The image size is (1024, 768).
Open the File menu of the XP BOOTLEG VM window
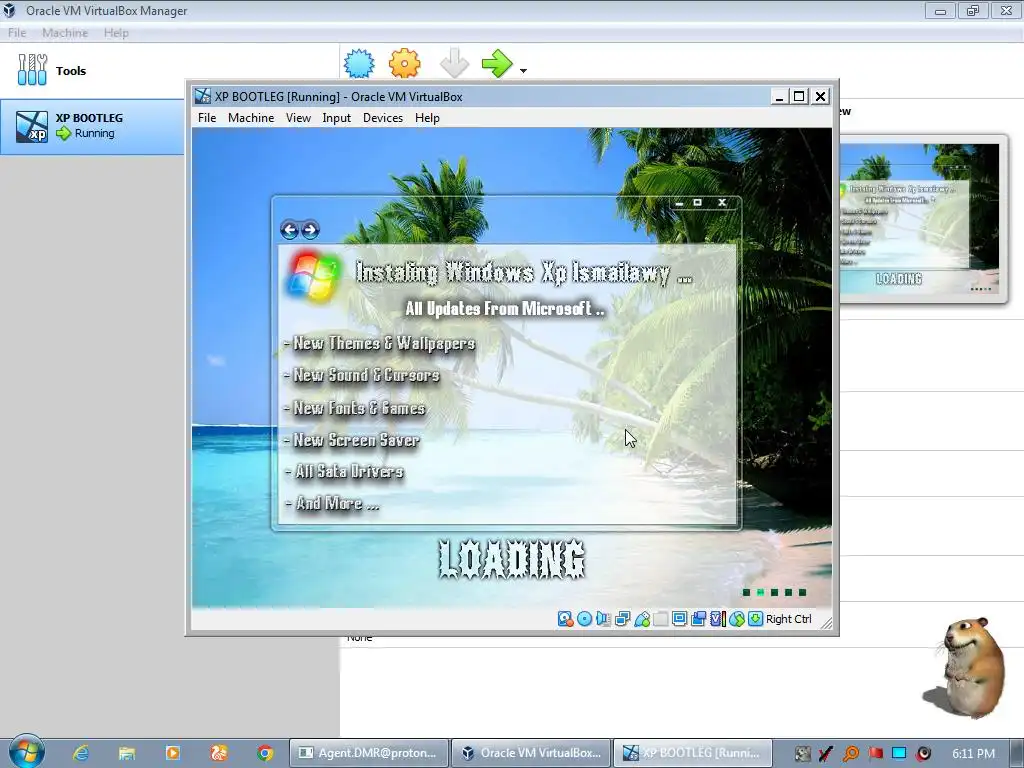(x=207, y=118)
